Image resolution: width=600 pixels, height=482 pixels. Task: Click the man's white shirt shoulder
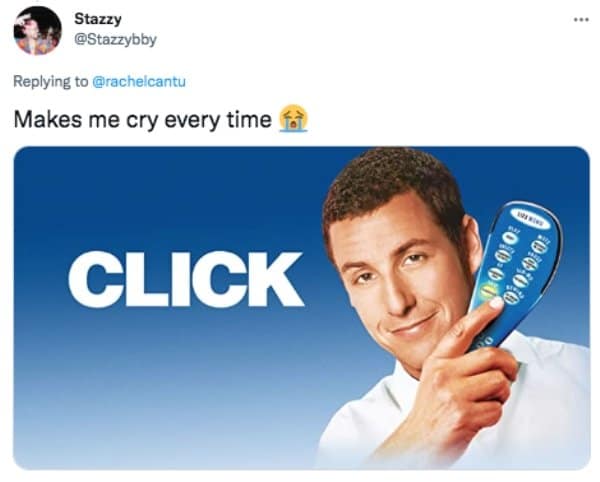point(555,402)
